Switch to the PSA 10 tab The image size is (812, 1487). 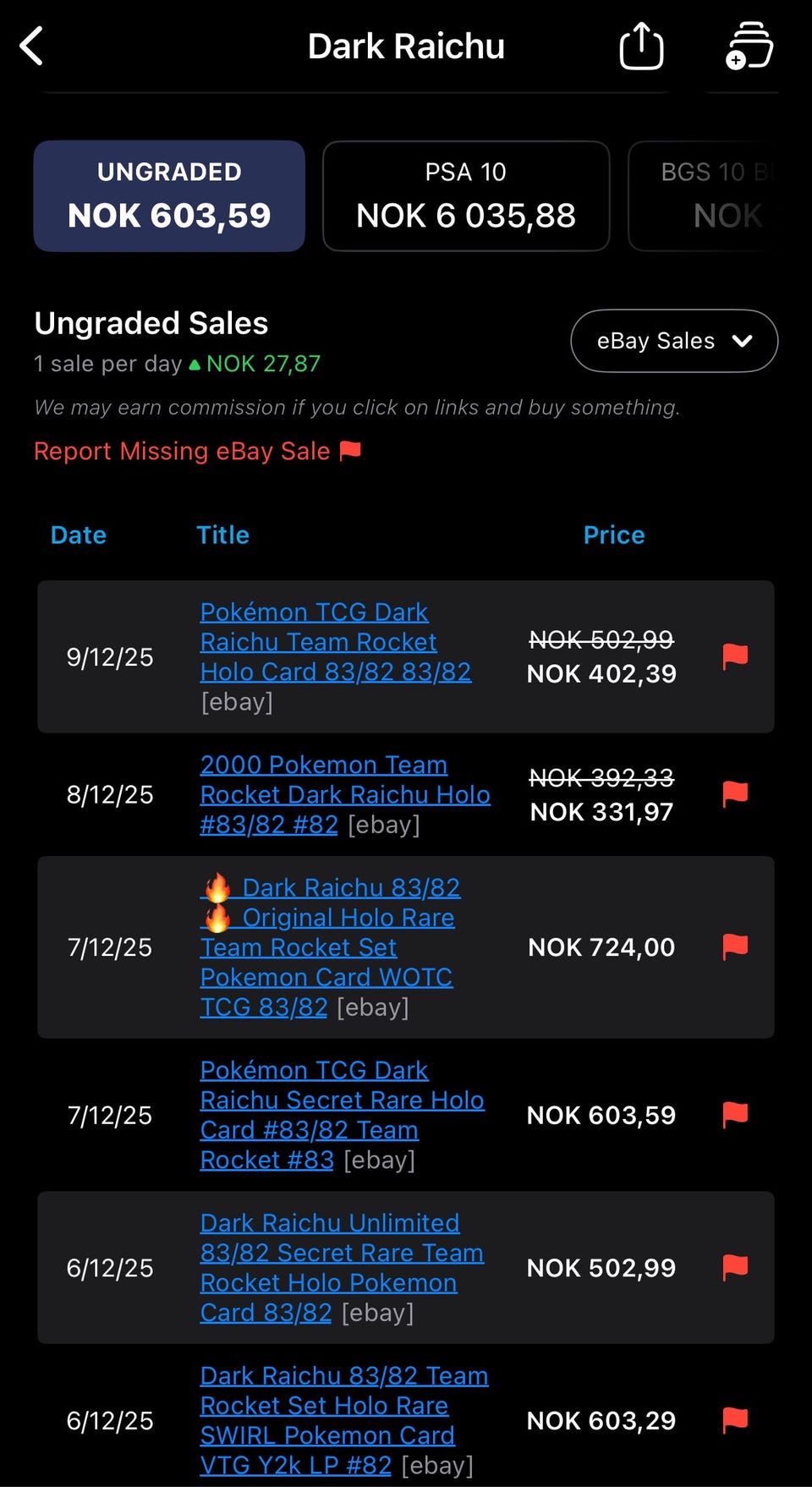[x=466, y=196]
